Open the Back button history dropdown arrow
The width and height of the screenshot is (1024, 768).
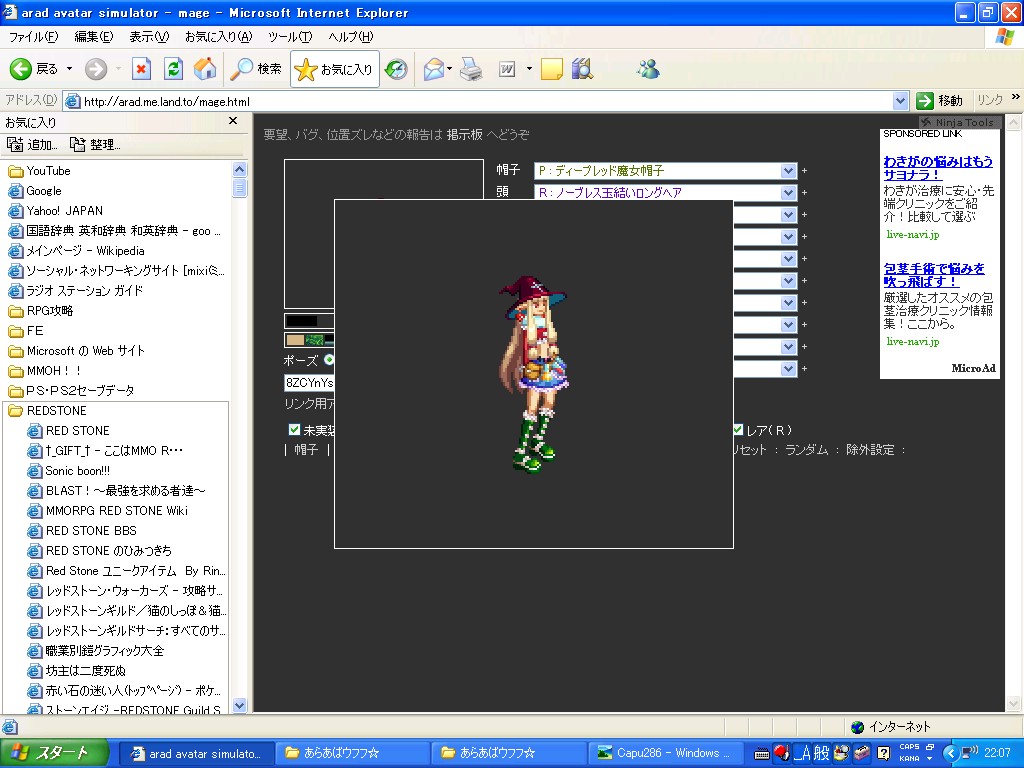(x=69, y=69)
